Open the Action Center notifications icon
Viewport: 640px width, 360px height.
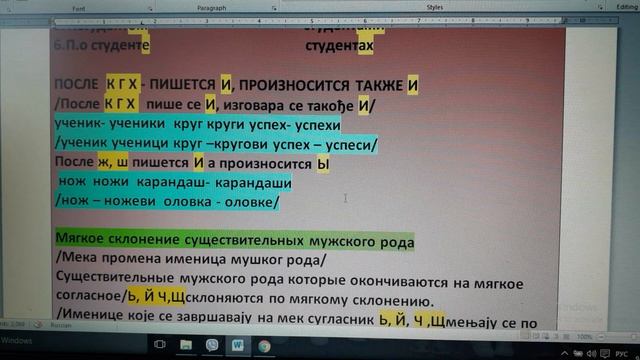pyautogui.click(x=605, y=353)
